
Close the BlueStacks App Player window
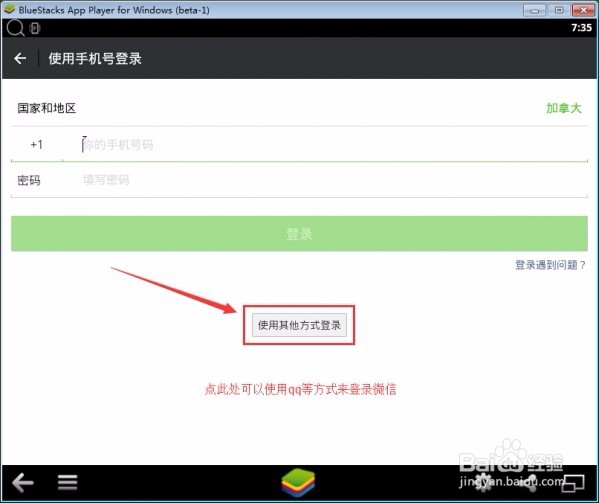583,10
